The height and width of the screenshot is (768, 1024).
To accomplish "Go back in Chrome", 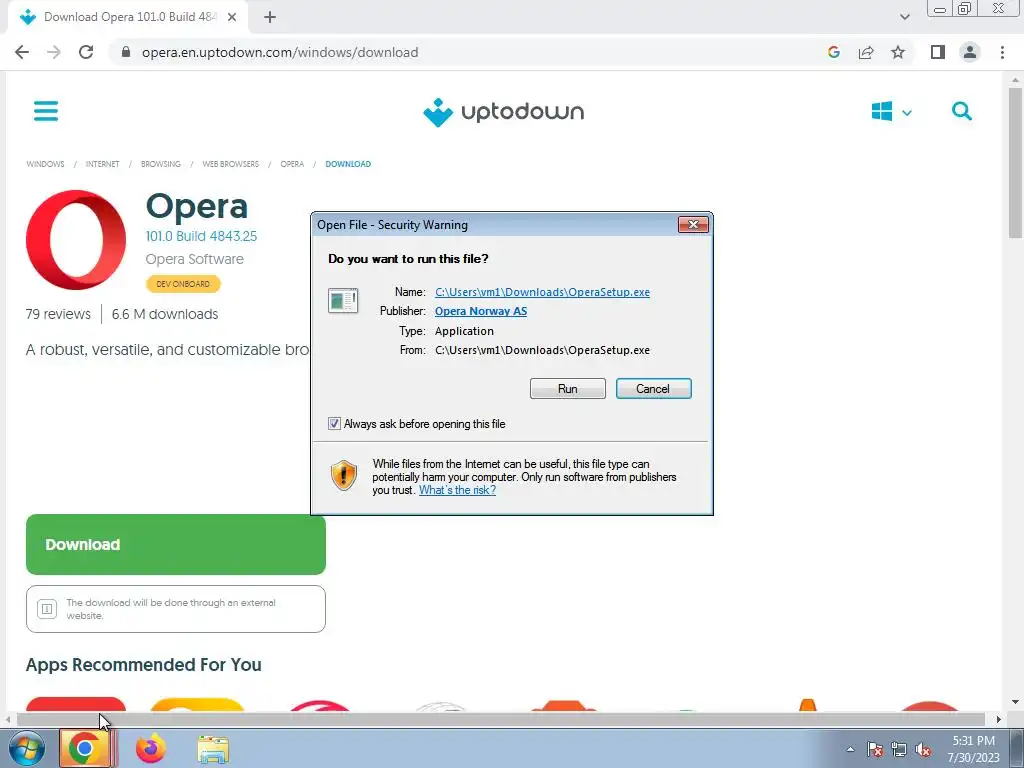I will tap(22, 52).
